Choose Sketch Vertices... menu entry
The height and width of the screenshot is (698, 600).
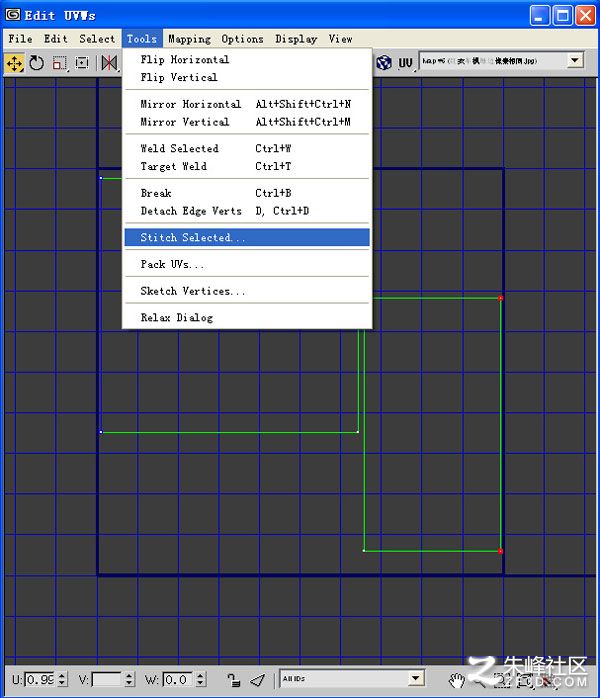coord(247,291)
